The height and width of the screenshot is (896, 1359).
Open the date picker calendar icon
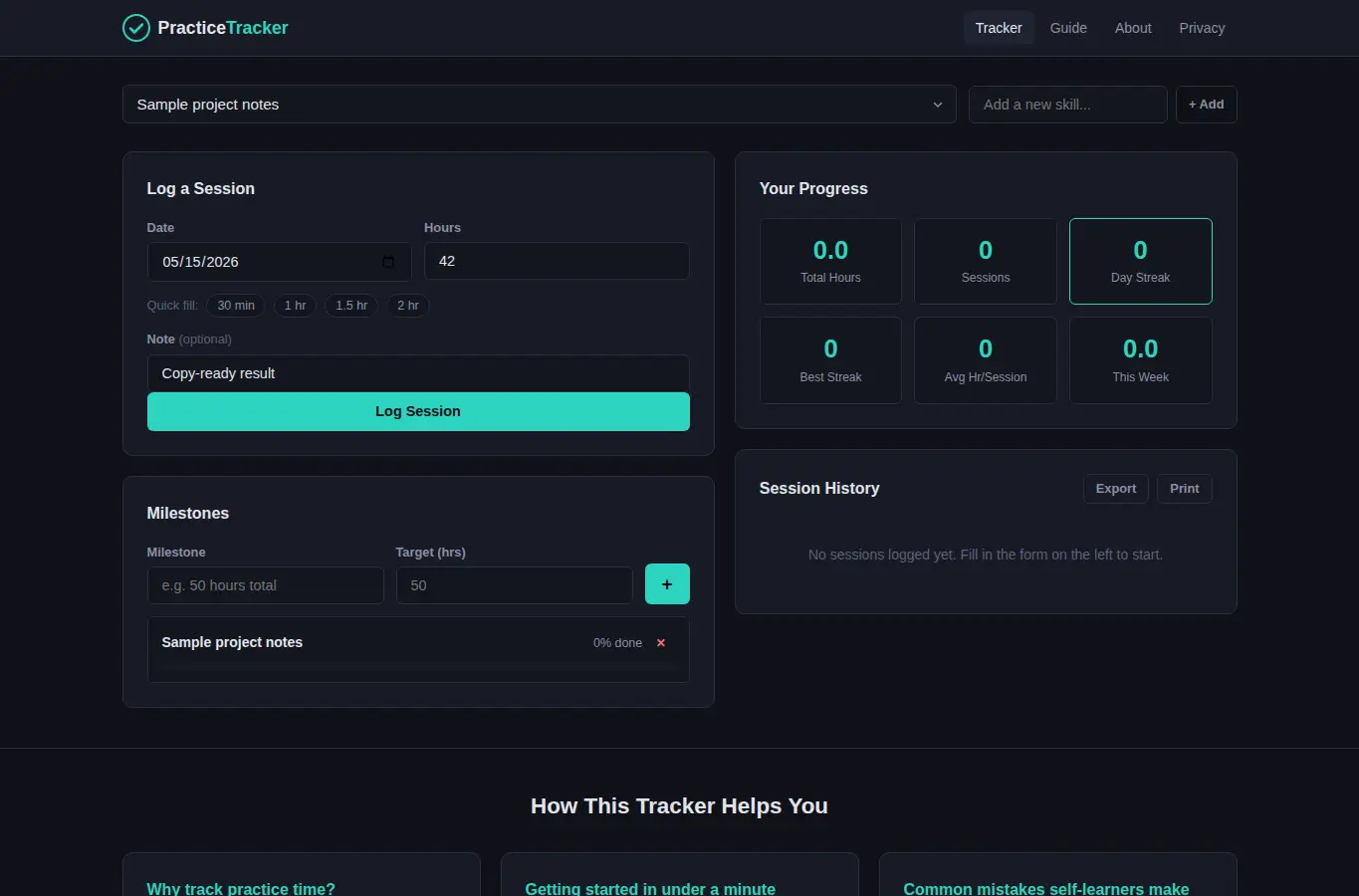click(388, 262)
